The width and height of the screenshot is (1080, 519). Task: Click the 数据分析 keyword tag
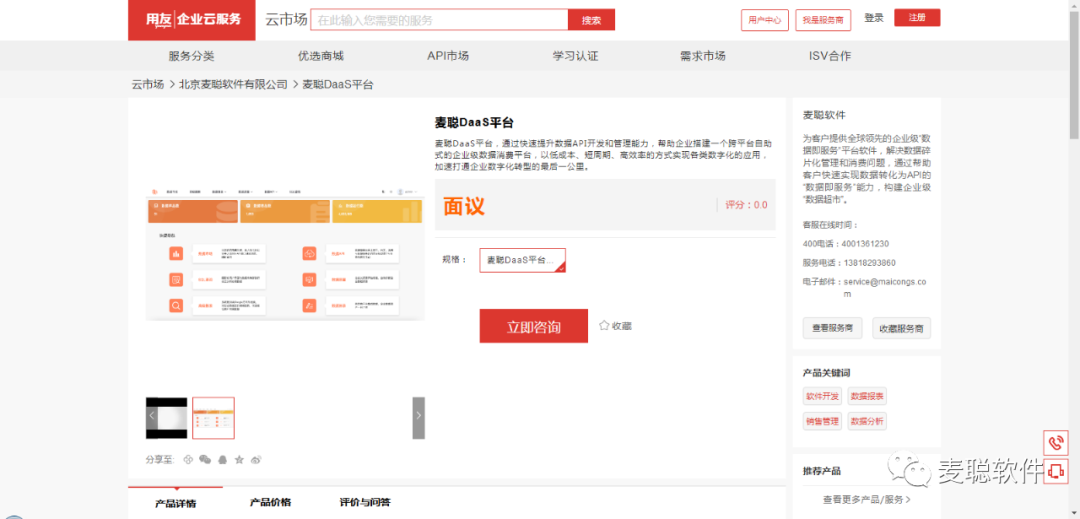pyautogui.click(x=867, y=421)
